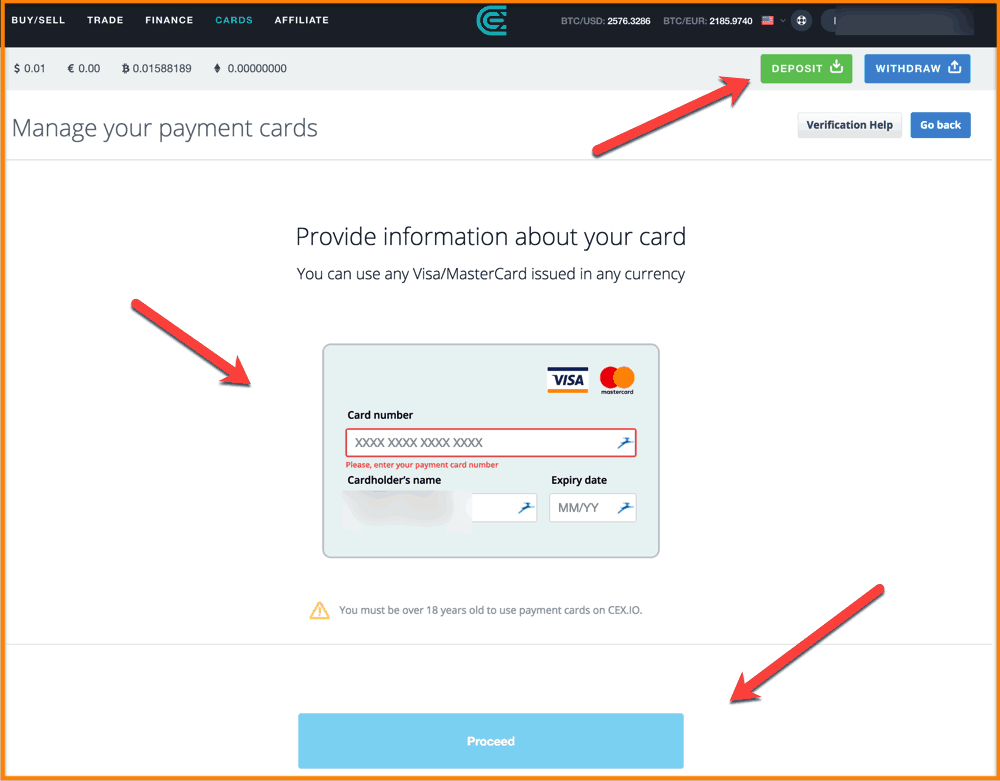
Task: Click the yellow warning triangle icon
Action: (320, 610)
